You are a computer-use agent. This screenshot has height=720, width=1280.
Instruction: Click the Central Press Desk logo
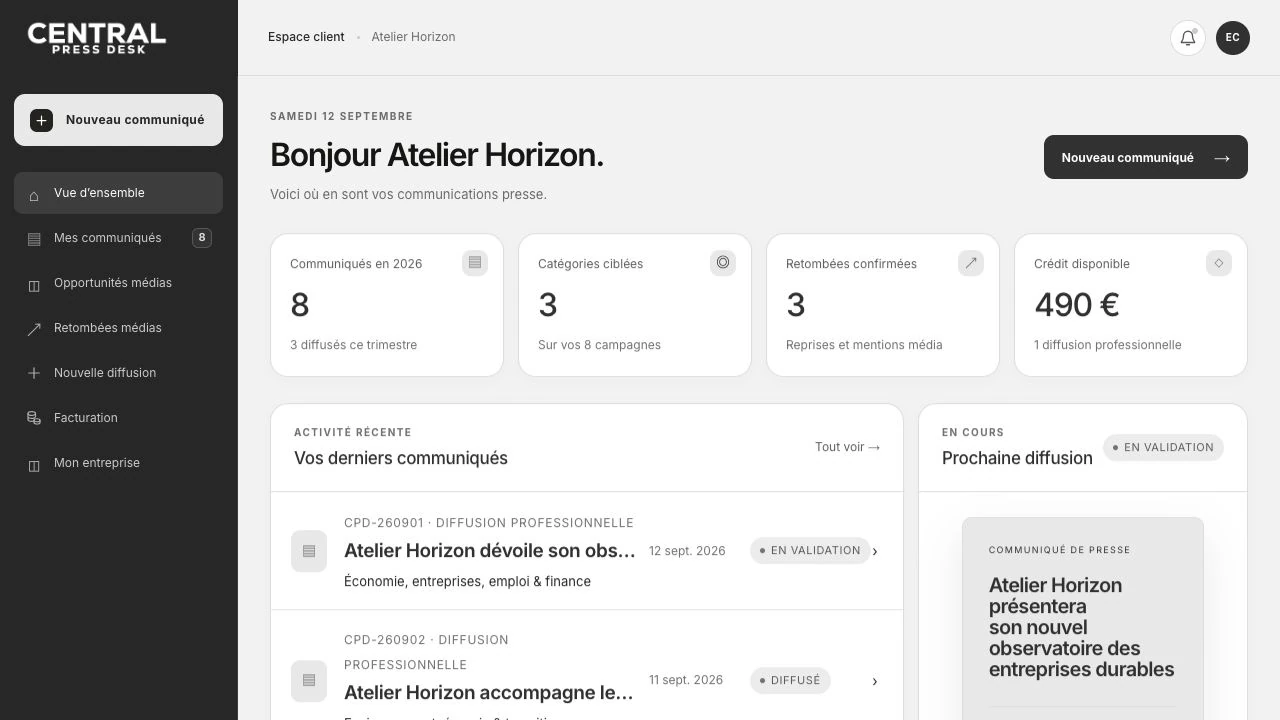tap(97, 38)
